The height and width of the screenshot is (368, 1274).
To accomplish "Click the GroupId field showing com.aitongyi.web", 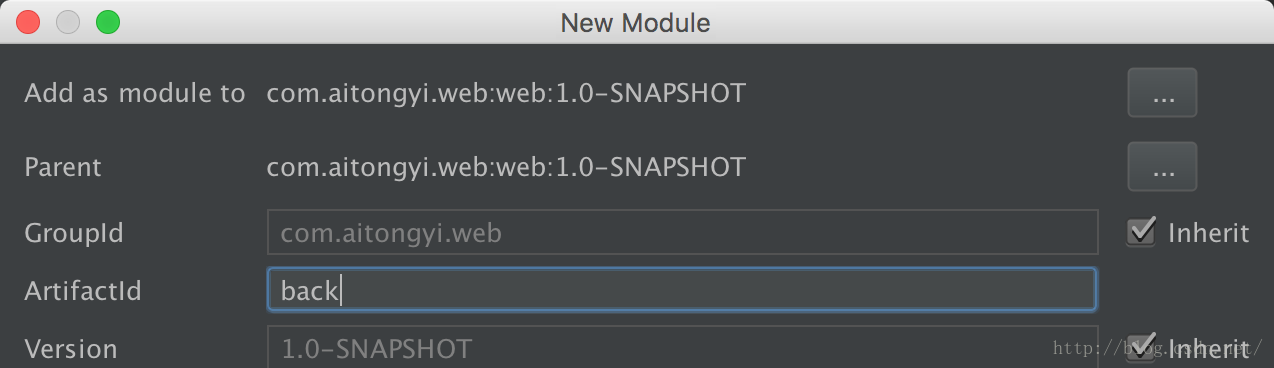I will pyautogui.click(x=682, y=232).
